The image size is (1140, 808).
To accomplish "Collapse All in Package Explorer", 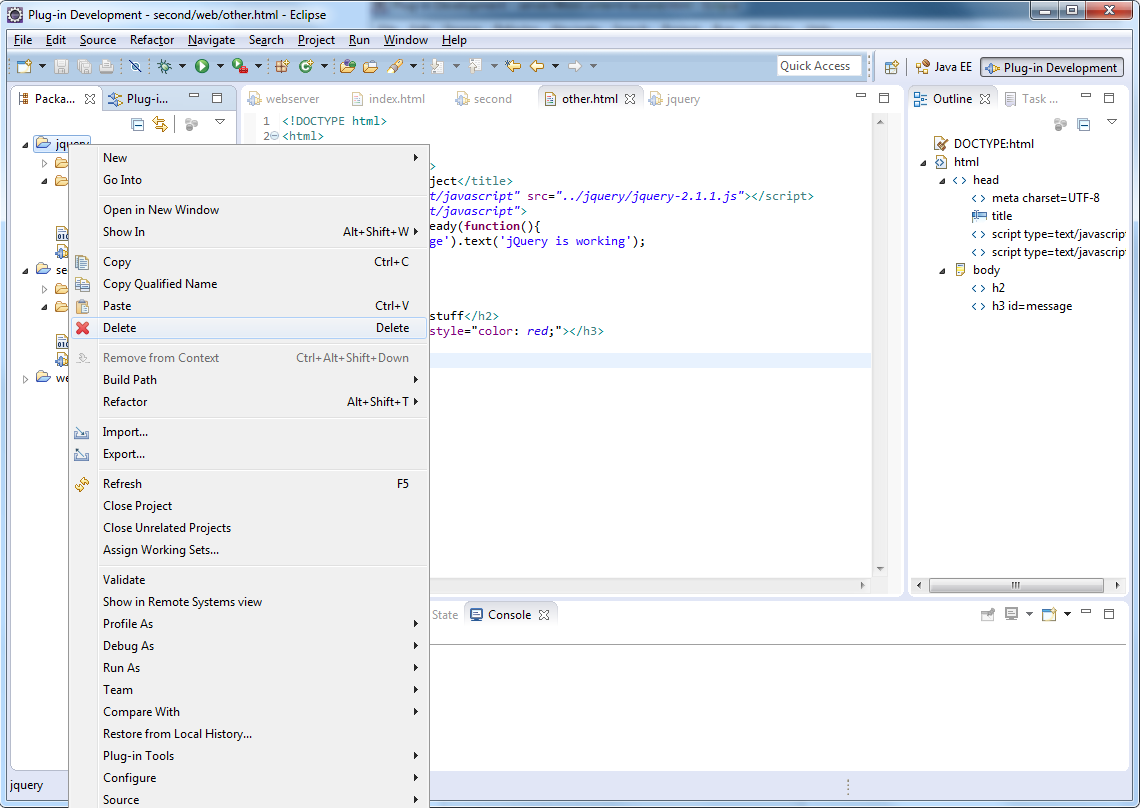I will [x=137, y=124].
